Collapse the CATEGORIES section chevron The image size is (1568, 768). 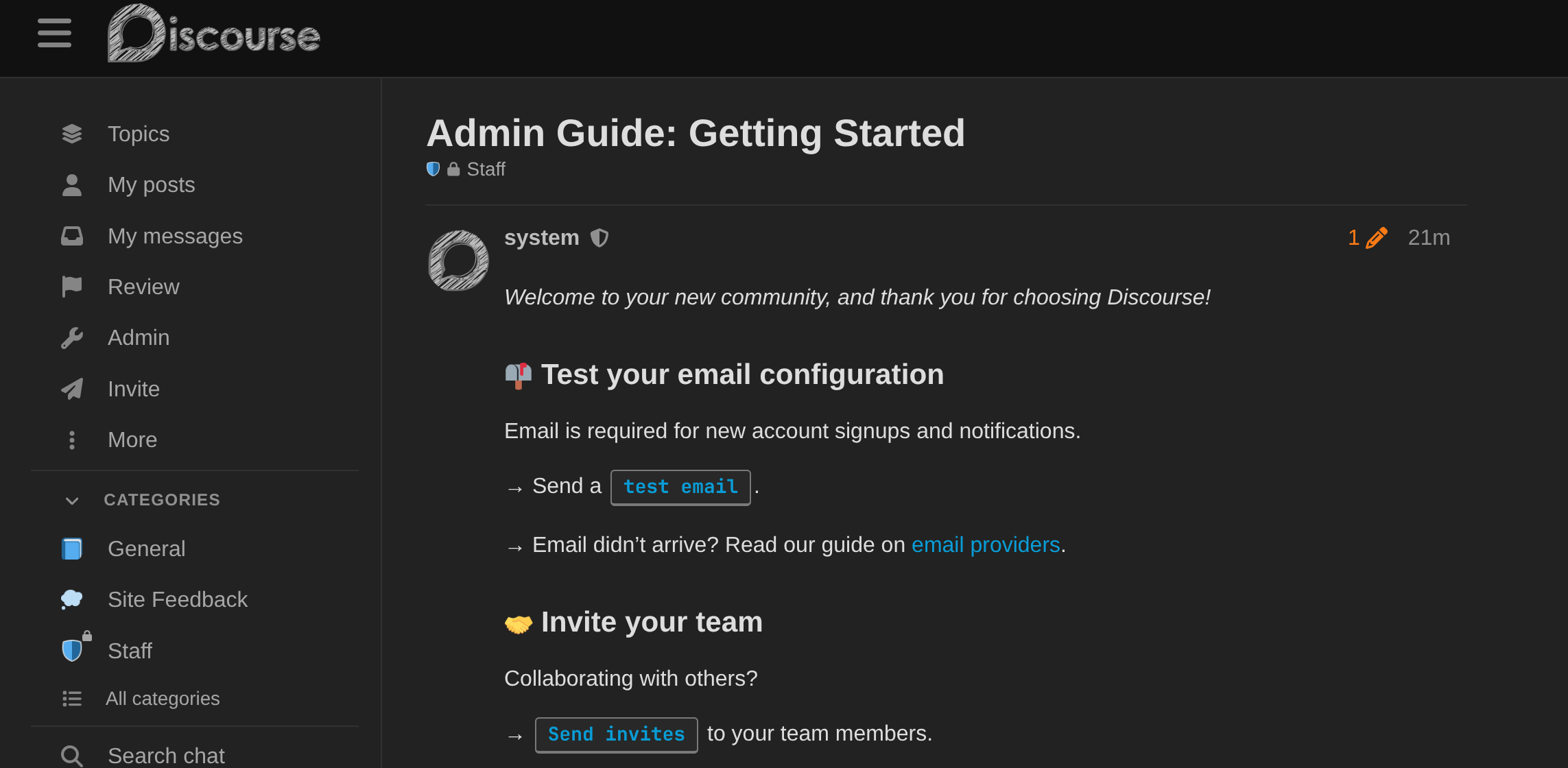pos(72,500)
